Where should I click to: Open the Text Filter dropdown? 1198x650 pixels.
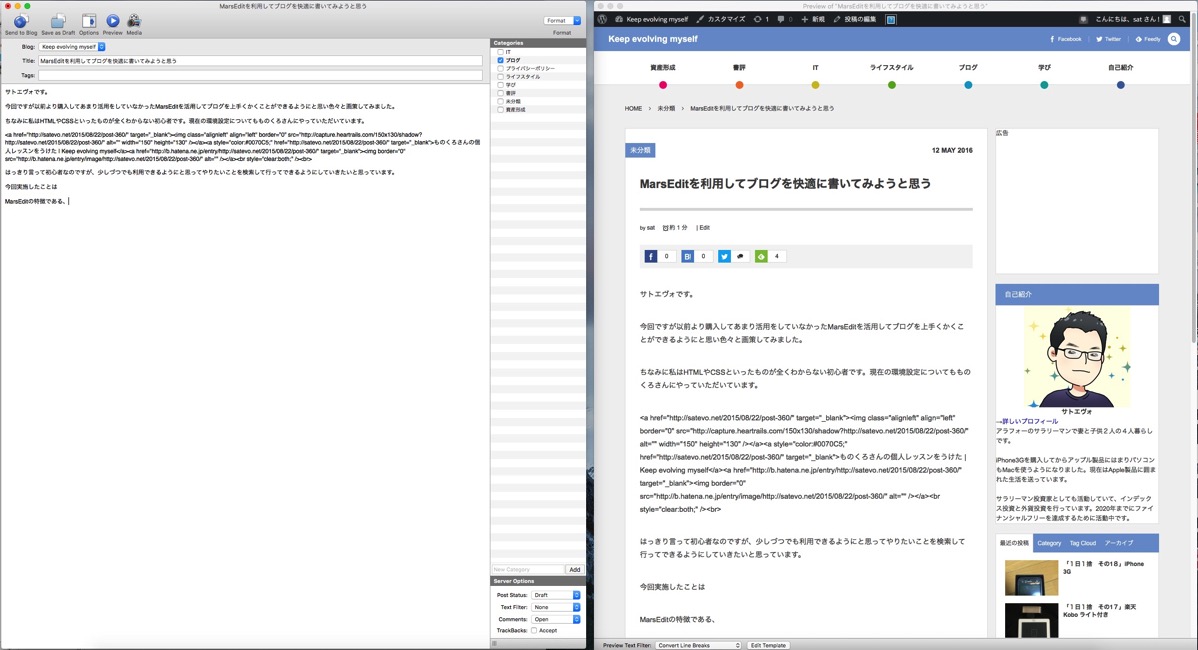(x=556, y=607)
